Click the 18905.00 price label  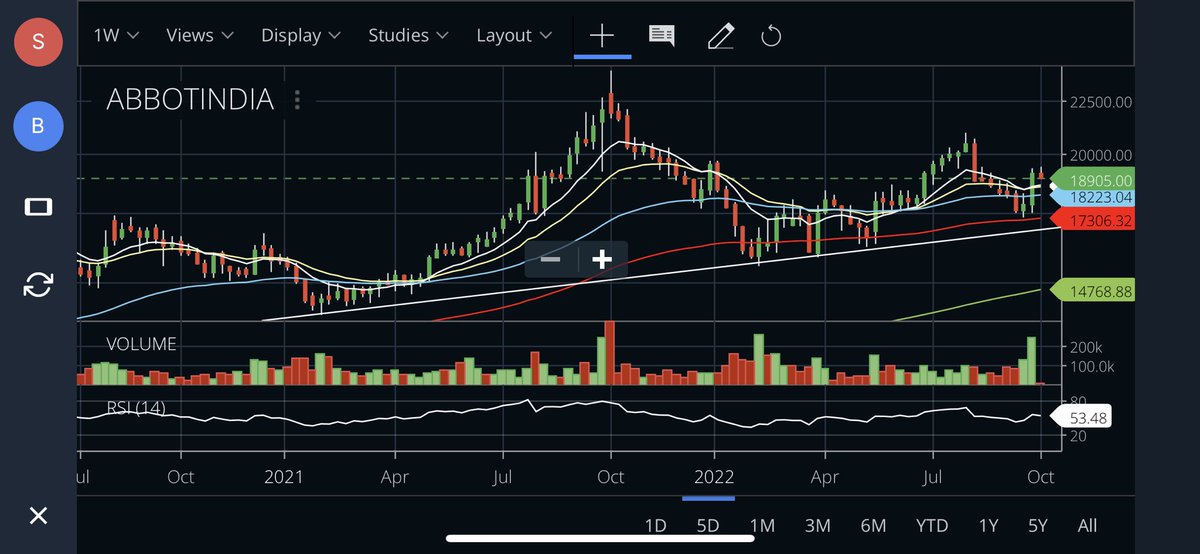1094,181
